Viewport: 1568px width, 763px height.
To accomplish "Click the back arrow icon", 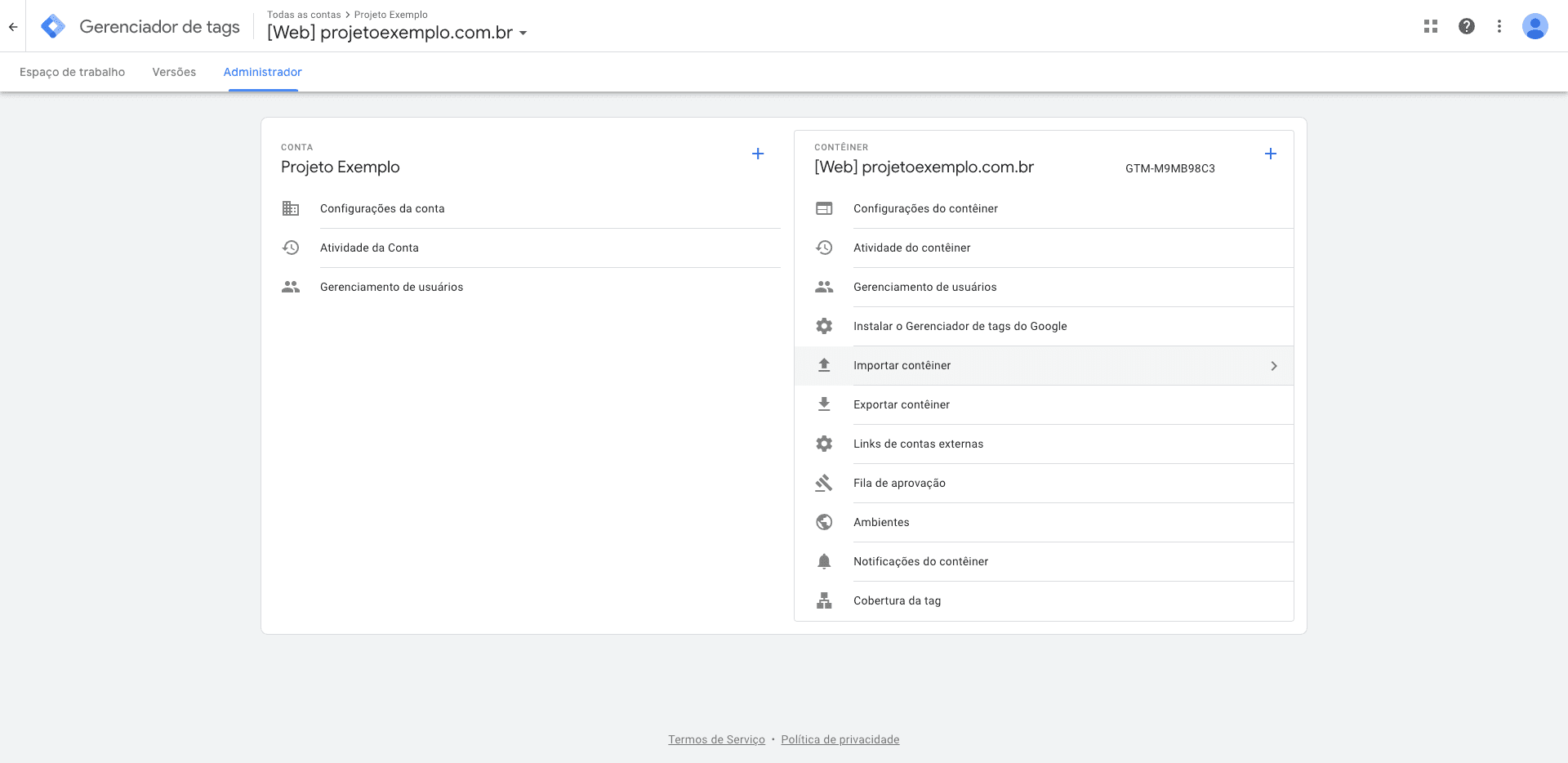I will coord(13,27).
